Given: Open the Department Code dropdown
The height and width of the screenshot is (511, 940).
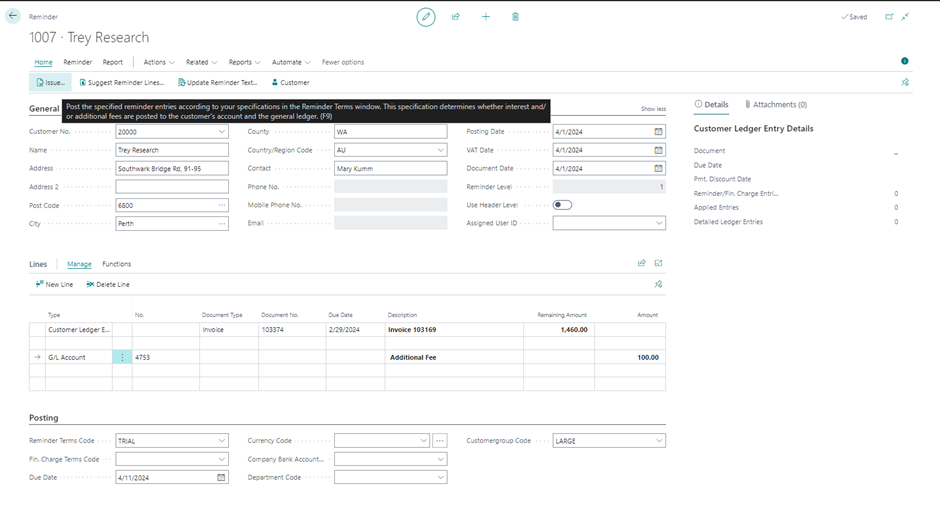Looking at the screenshot, I should tap(441, 477).
